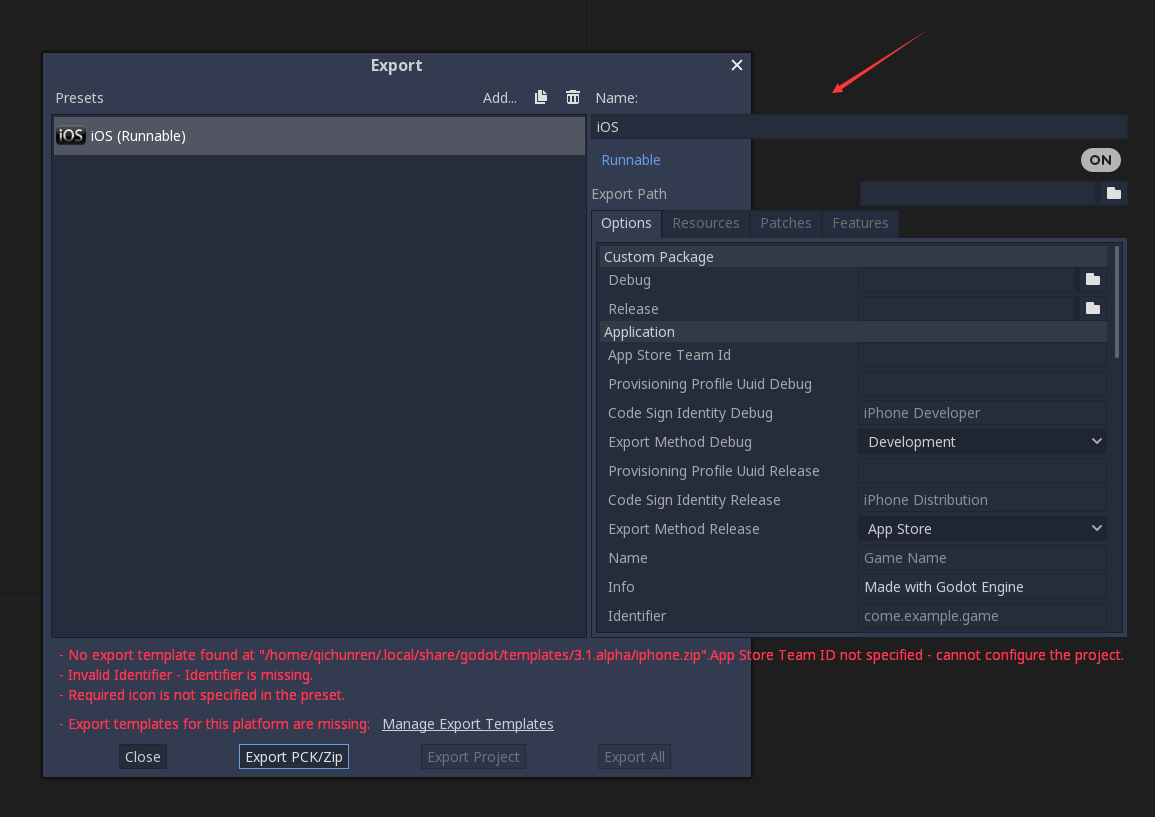Image resolution: width=1155 pixels, height=817 pixels.
Task: Change Export Method Release from App Store
Action: click(981, 528)
